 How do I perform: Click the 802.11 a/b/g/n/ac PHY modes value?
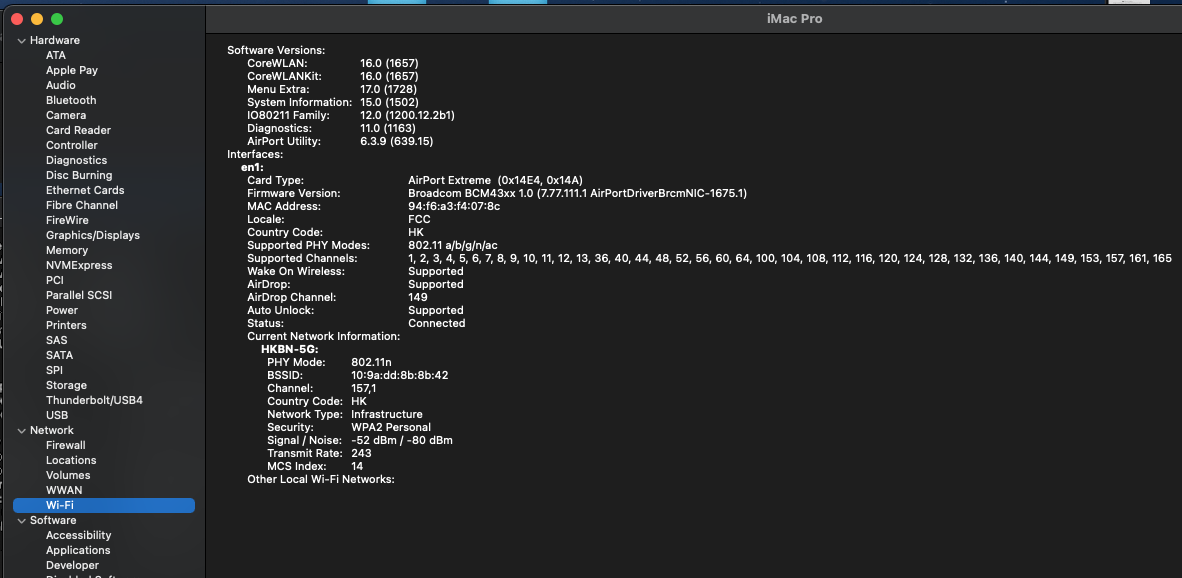(452, 246)
